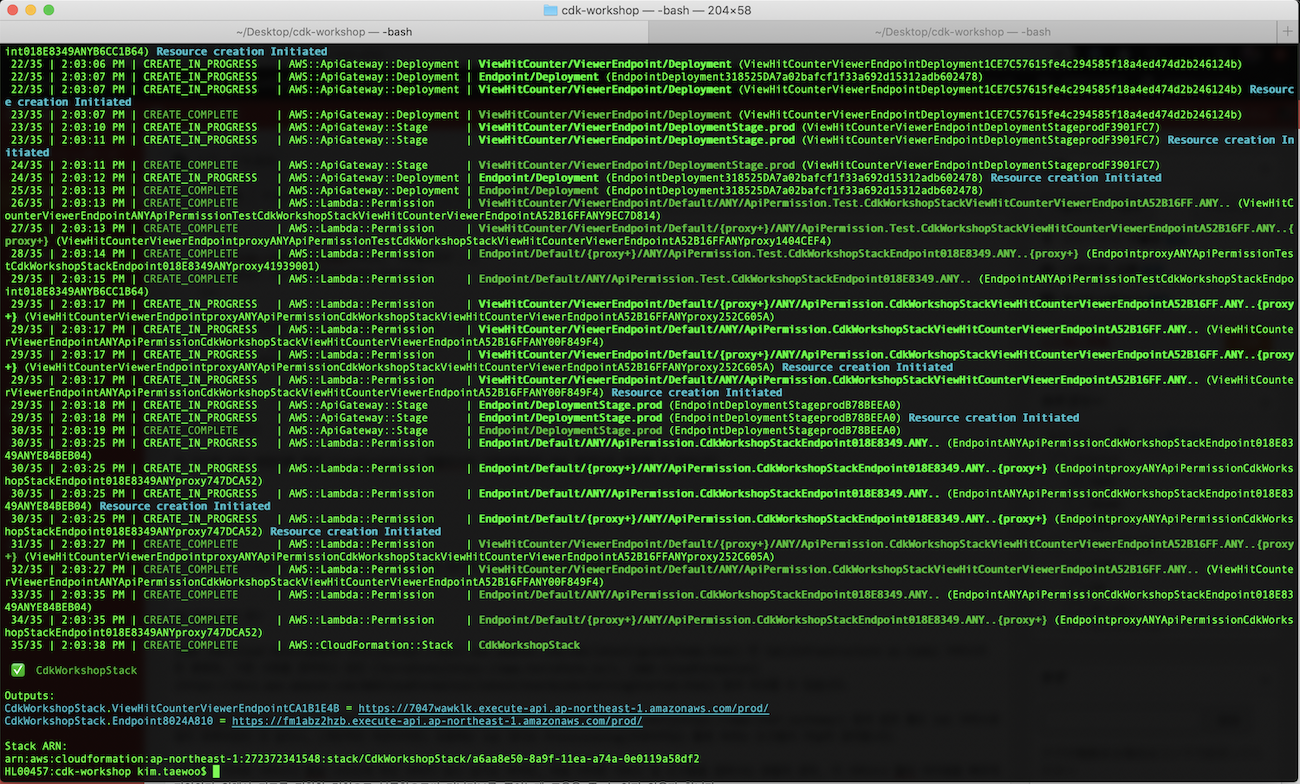Add a new terminal tab with plus button

pyautogui.click(x=1287, y=32)
